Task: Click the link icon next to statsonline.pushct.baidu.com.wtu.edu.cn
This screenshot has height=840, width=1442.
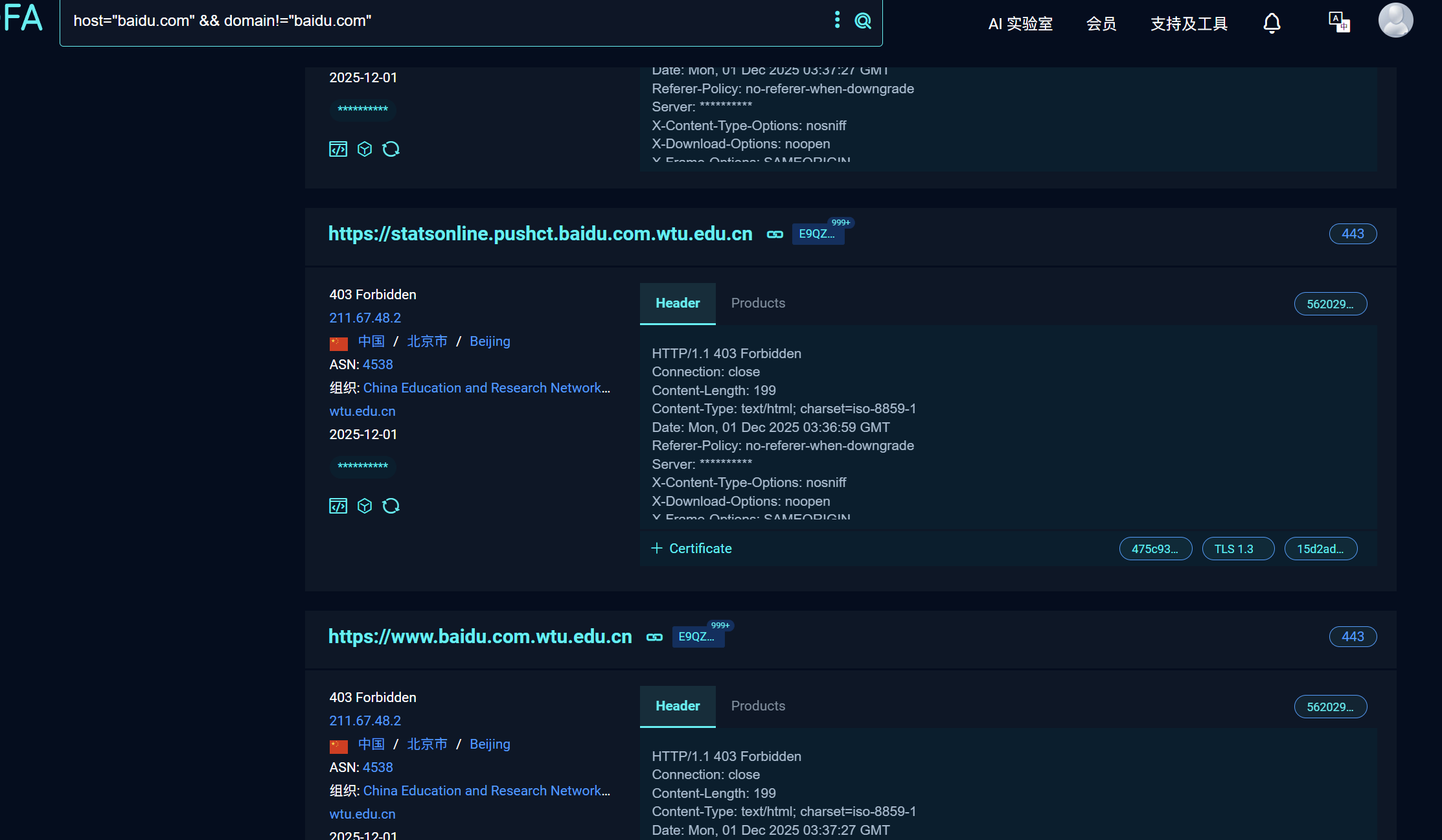Action: pos(775,234)
